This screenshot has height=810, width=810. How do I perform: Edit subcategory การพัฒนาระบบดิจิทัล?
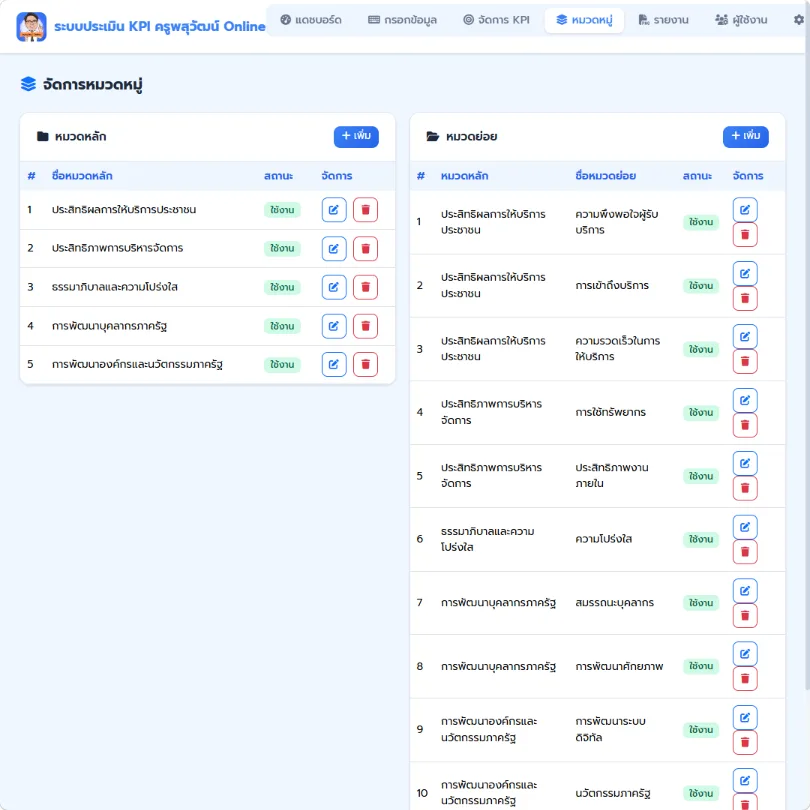click(x=745, y=718)
